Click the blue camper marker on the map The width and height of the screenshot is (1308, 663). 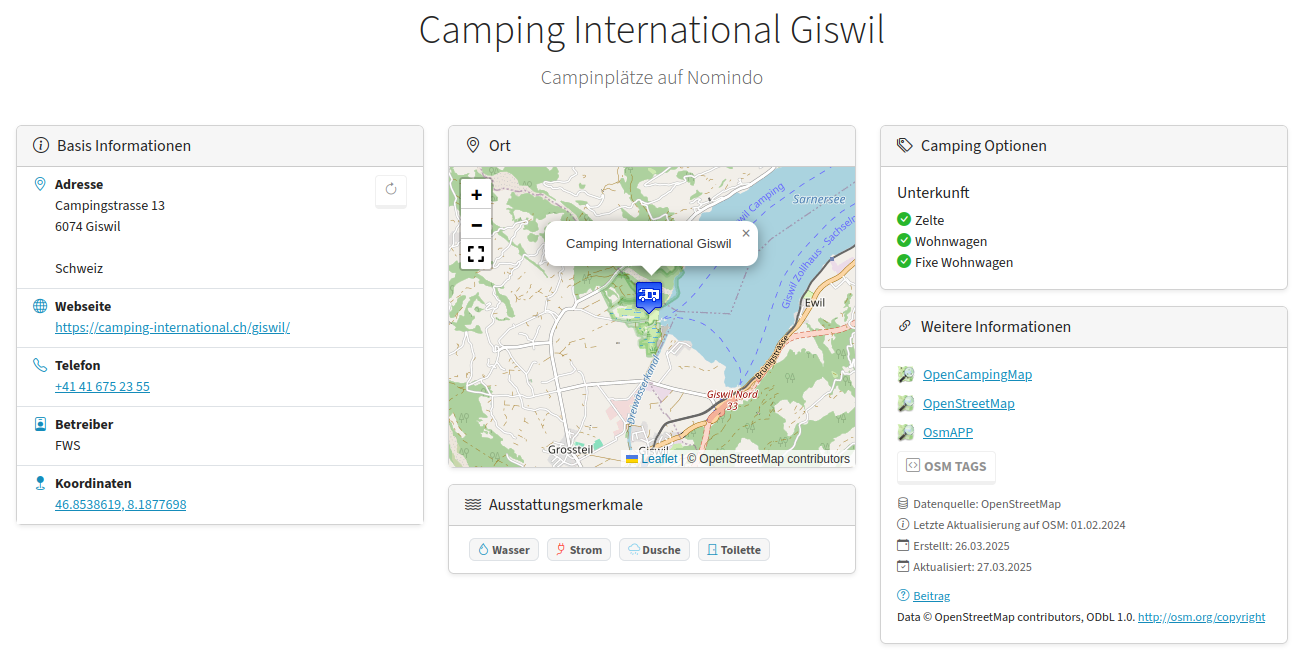tap(649, 296)
